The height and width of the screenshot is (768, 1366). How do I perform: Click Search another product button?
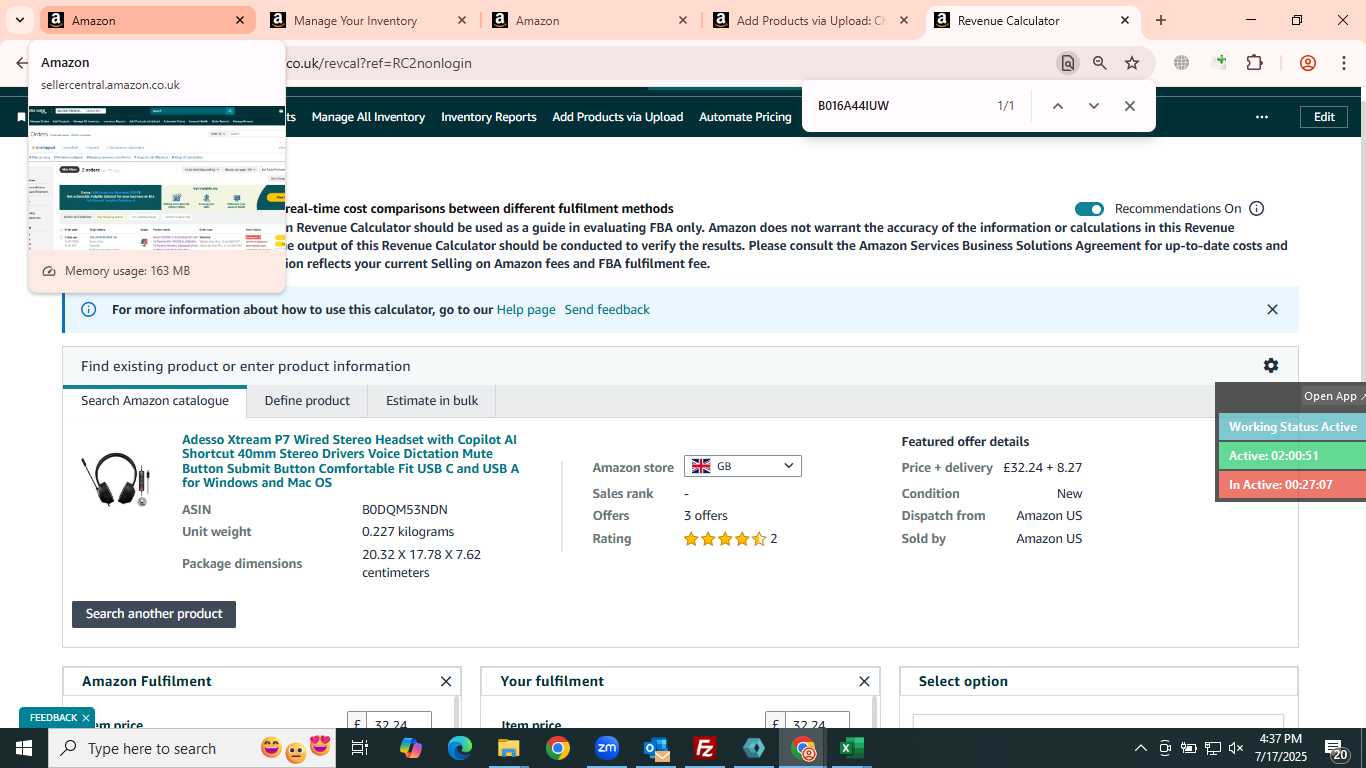pos(154,614)
